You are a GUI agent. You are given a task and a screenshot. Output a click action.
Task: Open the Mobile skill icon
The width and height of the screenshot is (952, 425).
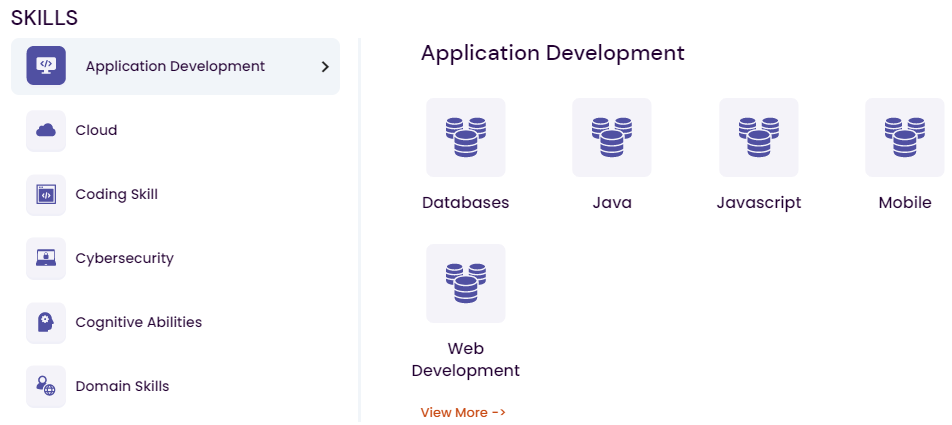point(904,137)
